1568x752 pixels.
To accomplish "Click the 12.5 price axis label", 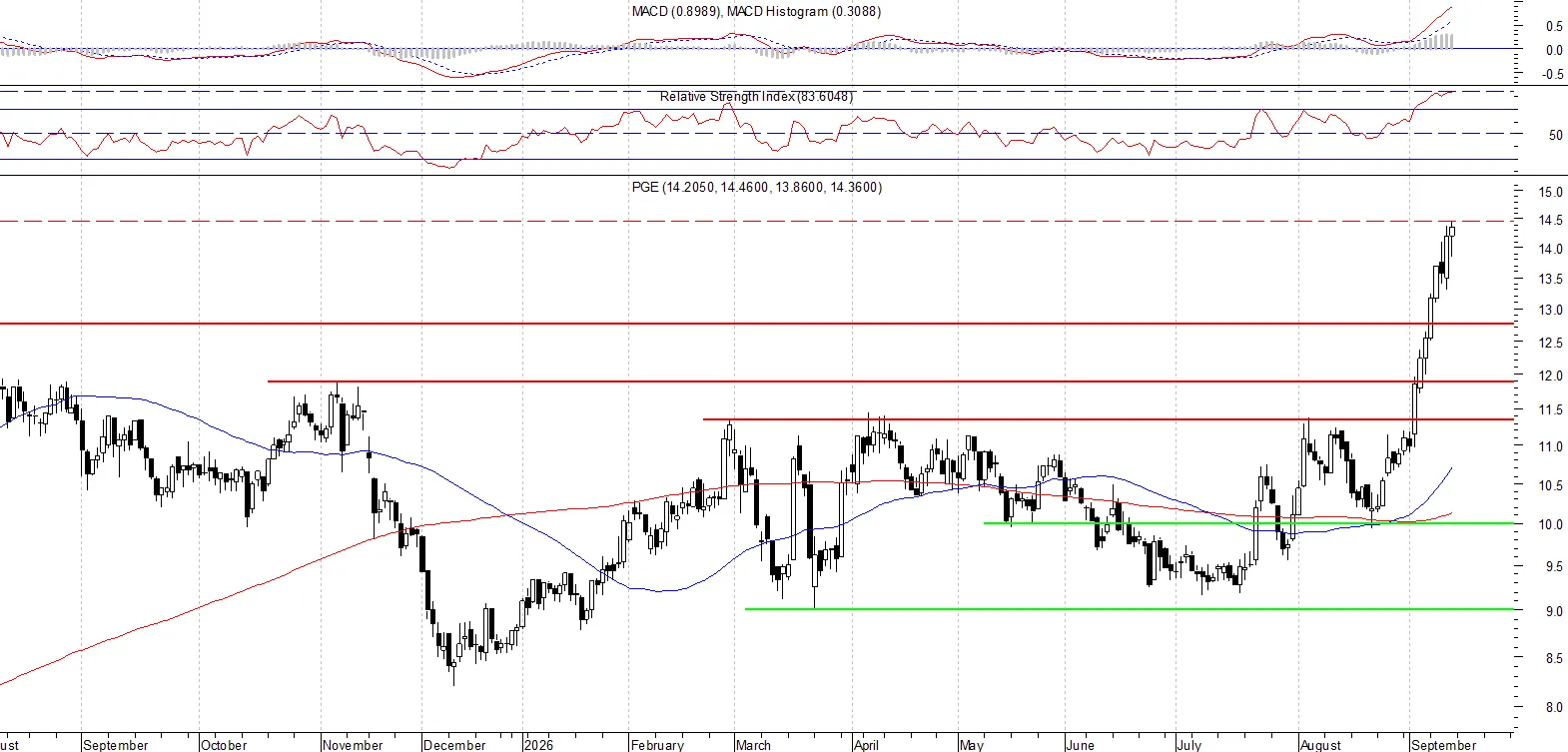I will [1551, 343].
